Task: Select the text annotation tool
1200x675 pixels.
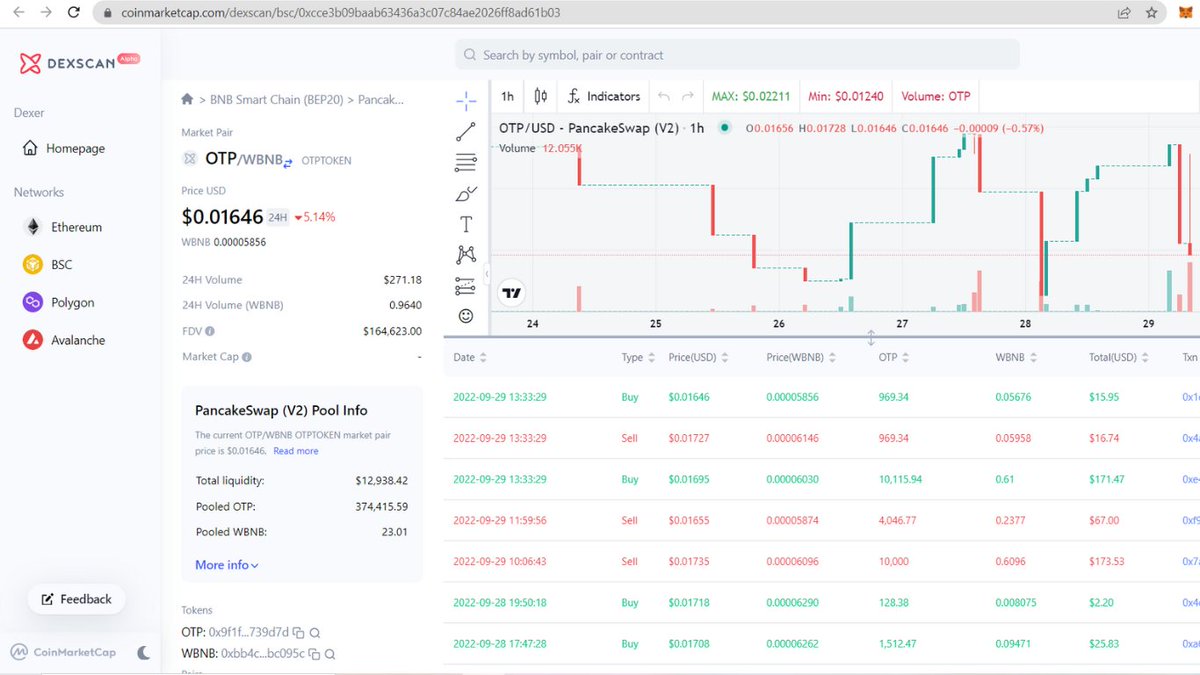Action: [x=466, y=224]
